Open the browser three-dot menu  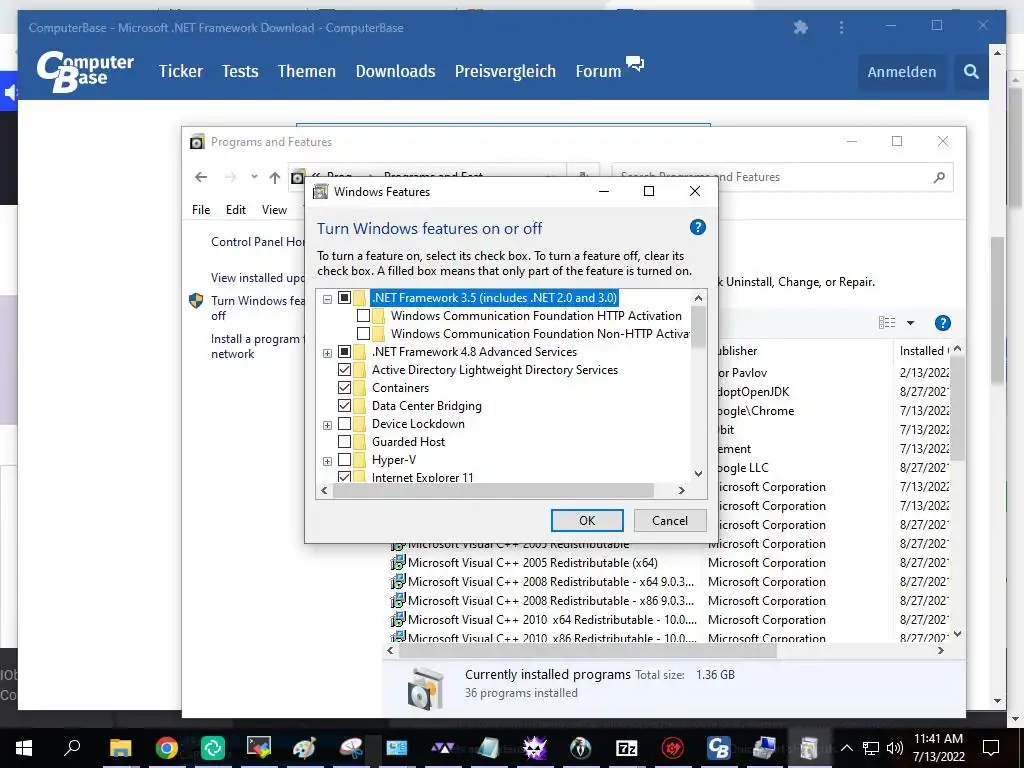tap(841, 27)
